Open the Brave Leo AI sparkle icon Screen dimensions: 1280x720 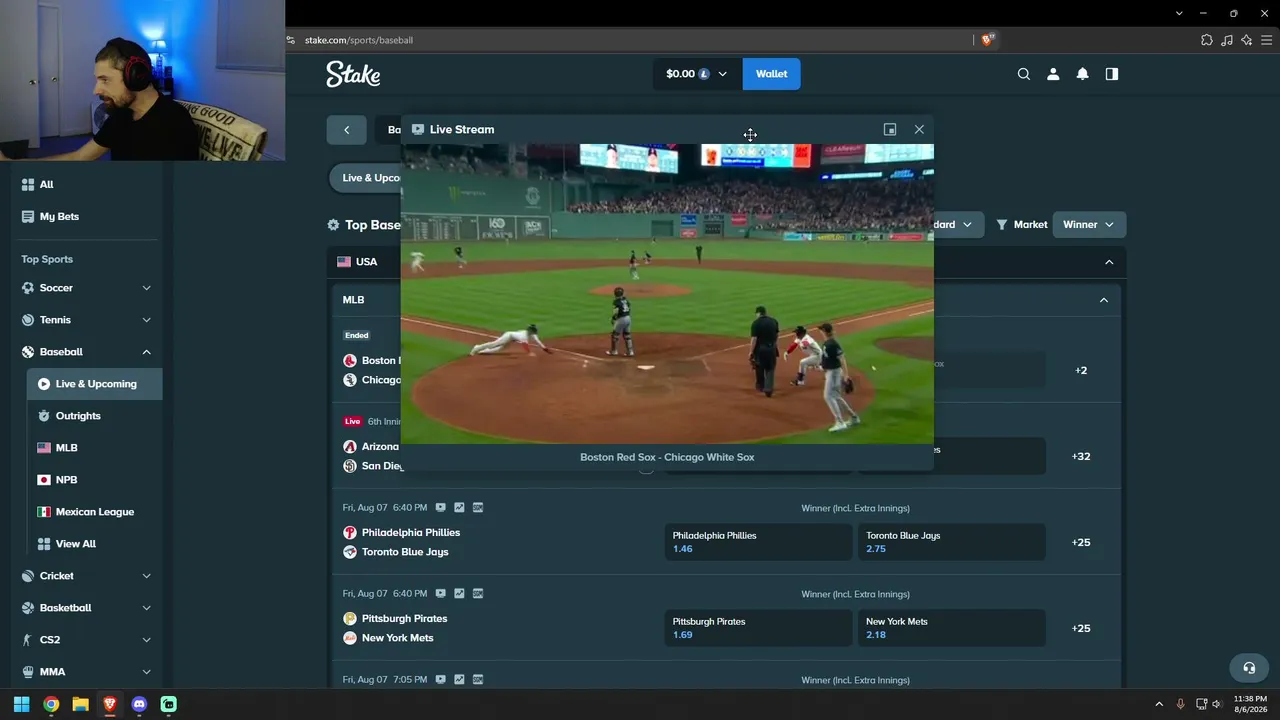pyautogui.click(x=1246, y=40)
